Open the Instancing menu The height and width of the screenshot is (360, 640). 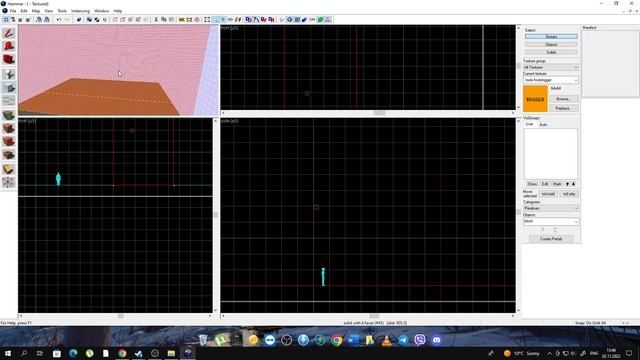click(x=80, y=11)
